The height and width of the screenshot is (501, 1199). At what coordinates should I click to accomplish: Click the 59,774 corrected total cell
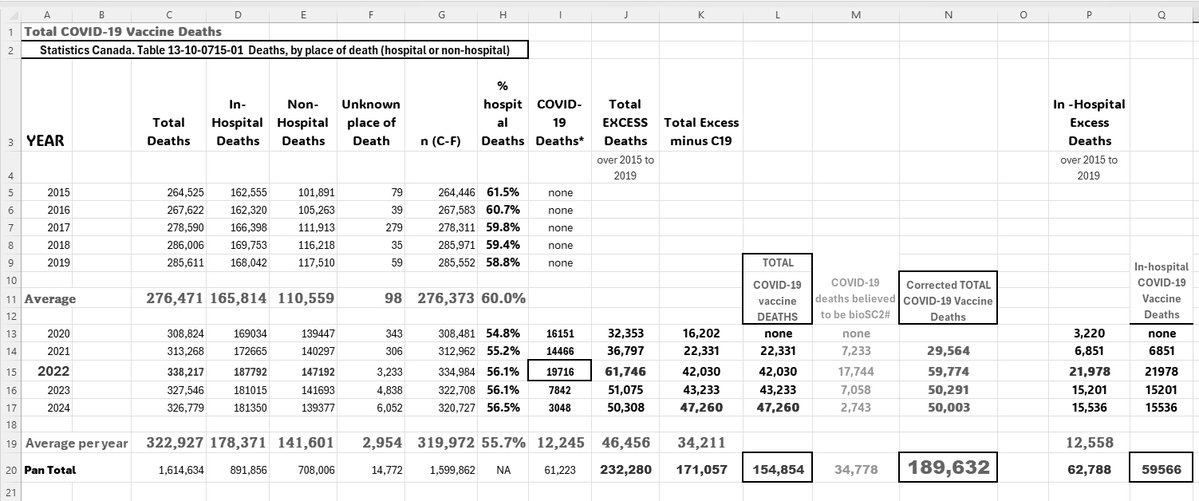tap(948, 372)
